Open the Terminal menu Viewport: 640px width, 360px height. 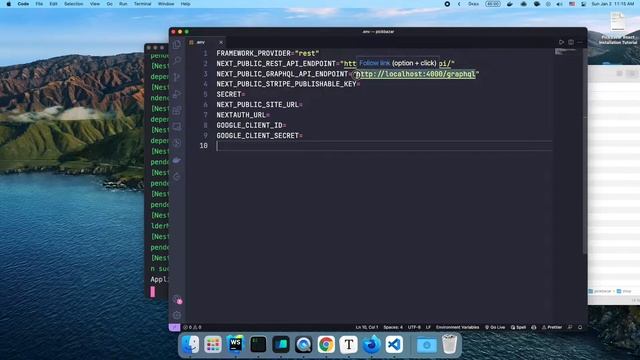142,4
